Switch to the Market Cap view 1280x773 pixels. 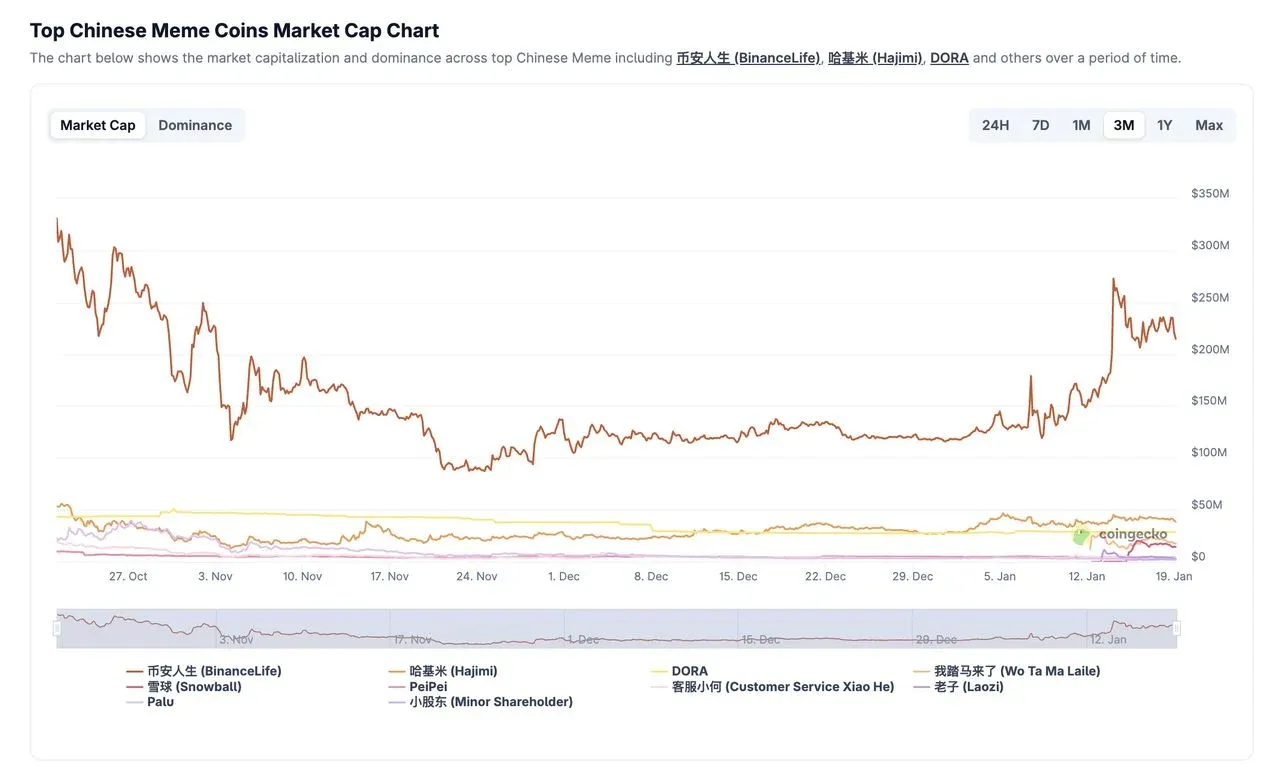coord(97,124)
